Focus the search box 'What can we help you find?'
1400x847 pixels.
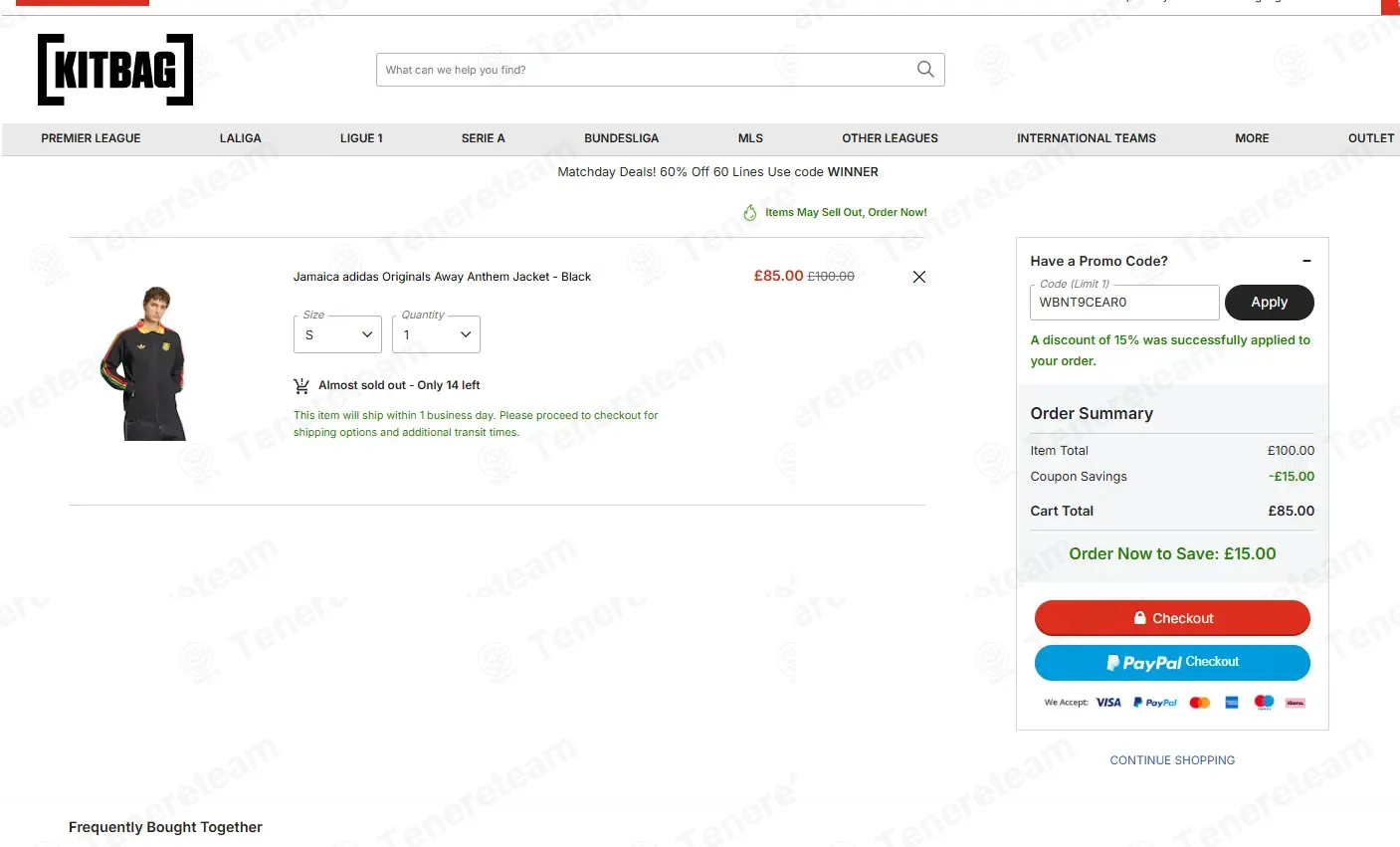tap(647, 70)
